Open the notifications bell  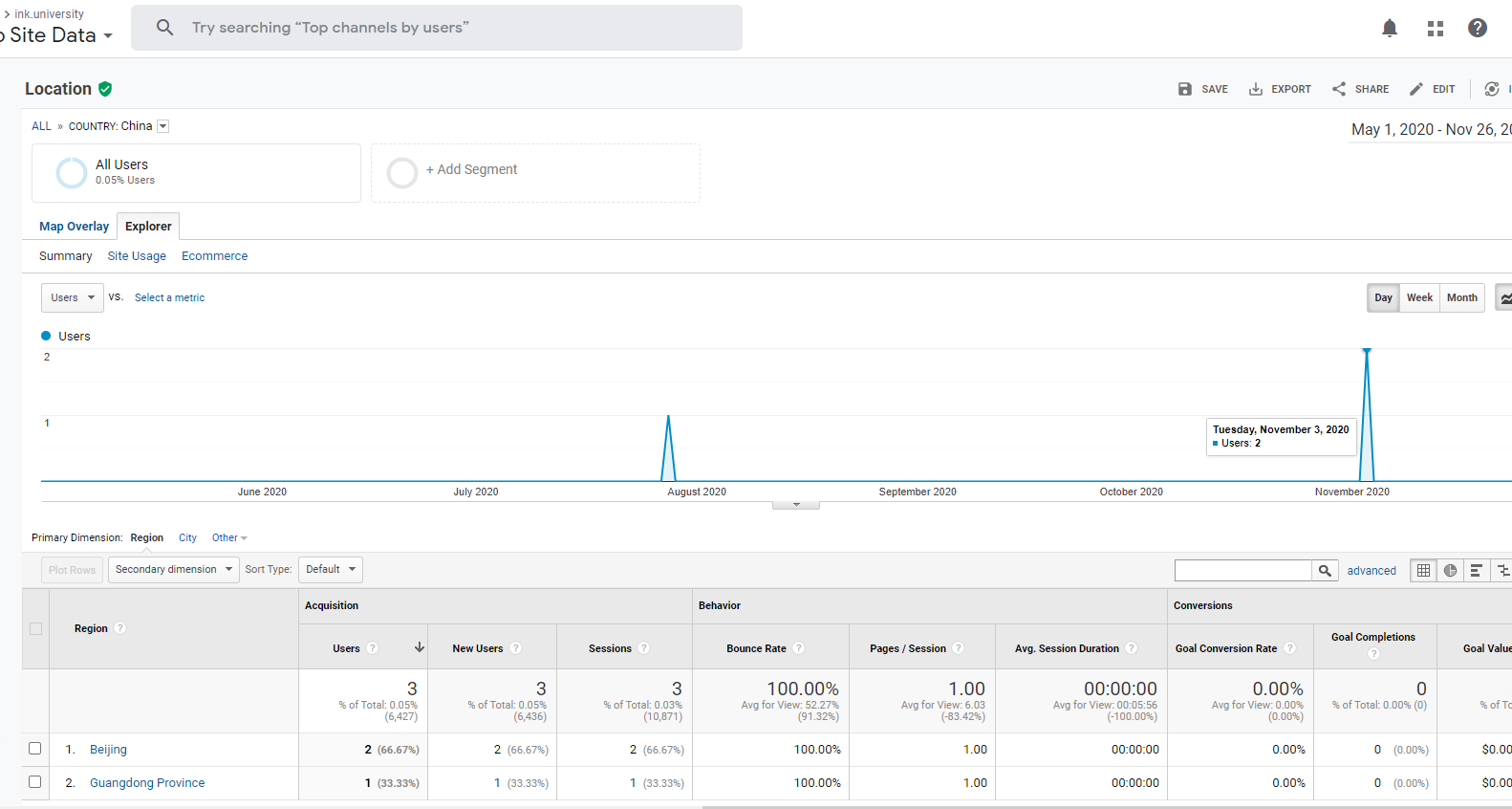click(1390, 29)
